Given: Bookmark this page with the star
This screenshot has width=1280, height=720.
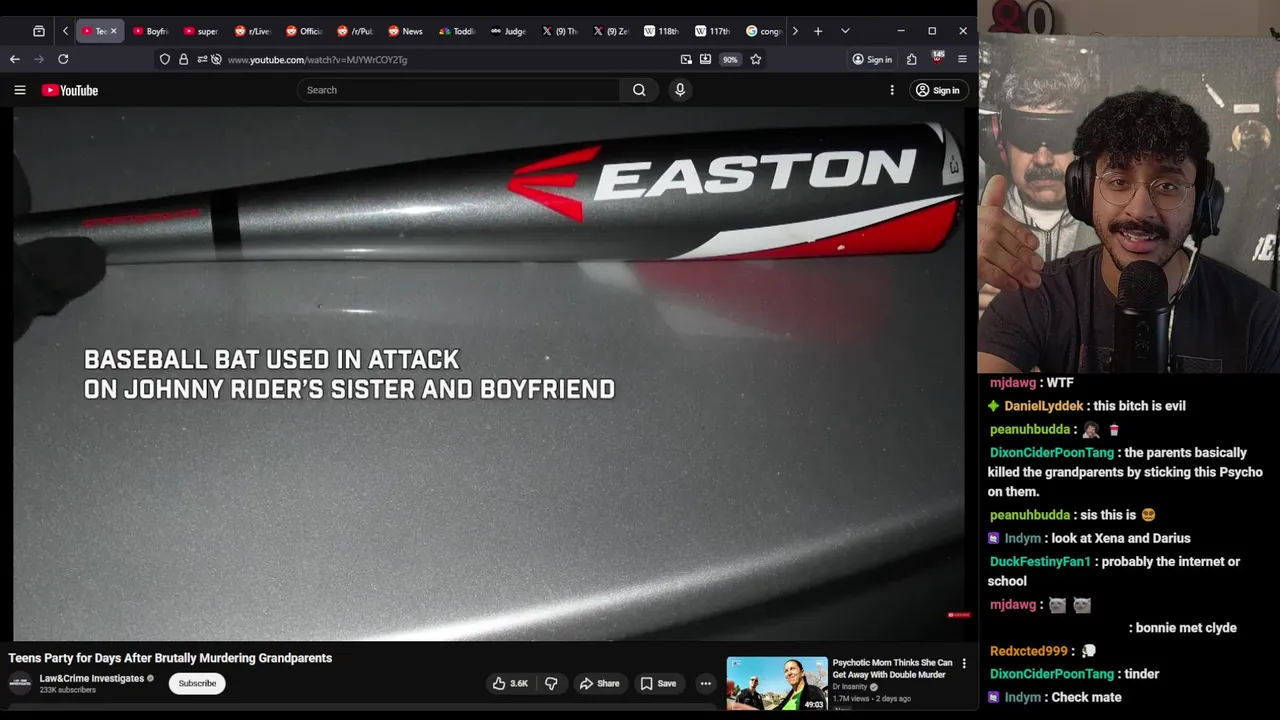Looking at the screenshot, I should (x=756, y=59).
